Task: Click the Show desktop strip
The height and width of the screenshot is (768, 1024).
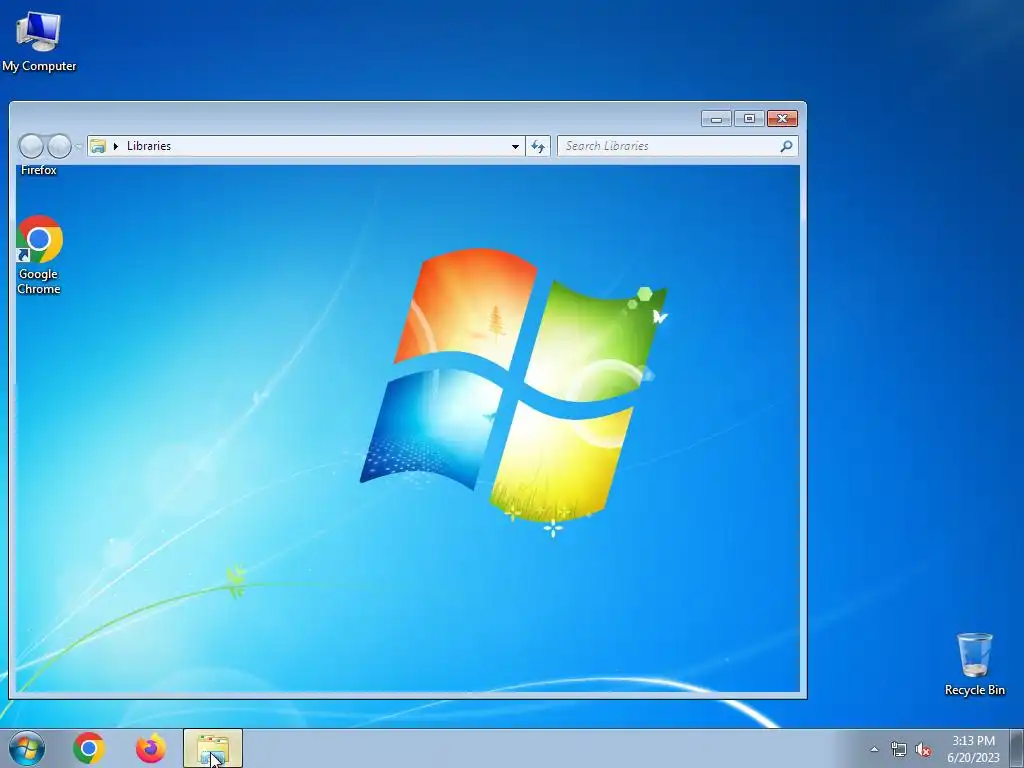Action: pos(1017,748)
